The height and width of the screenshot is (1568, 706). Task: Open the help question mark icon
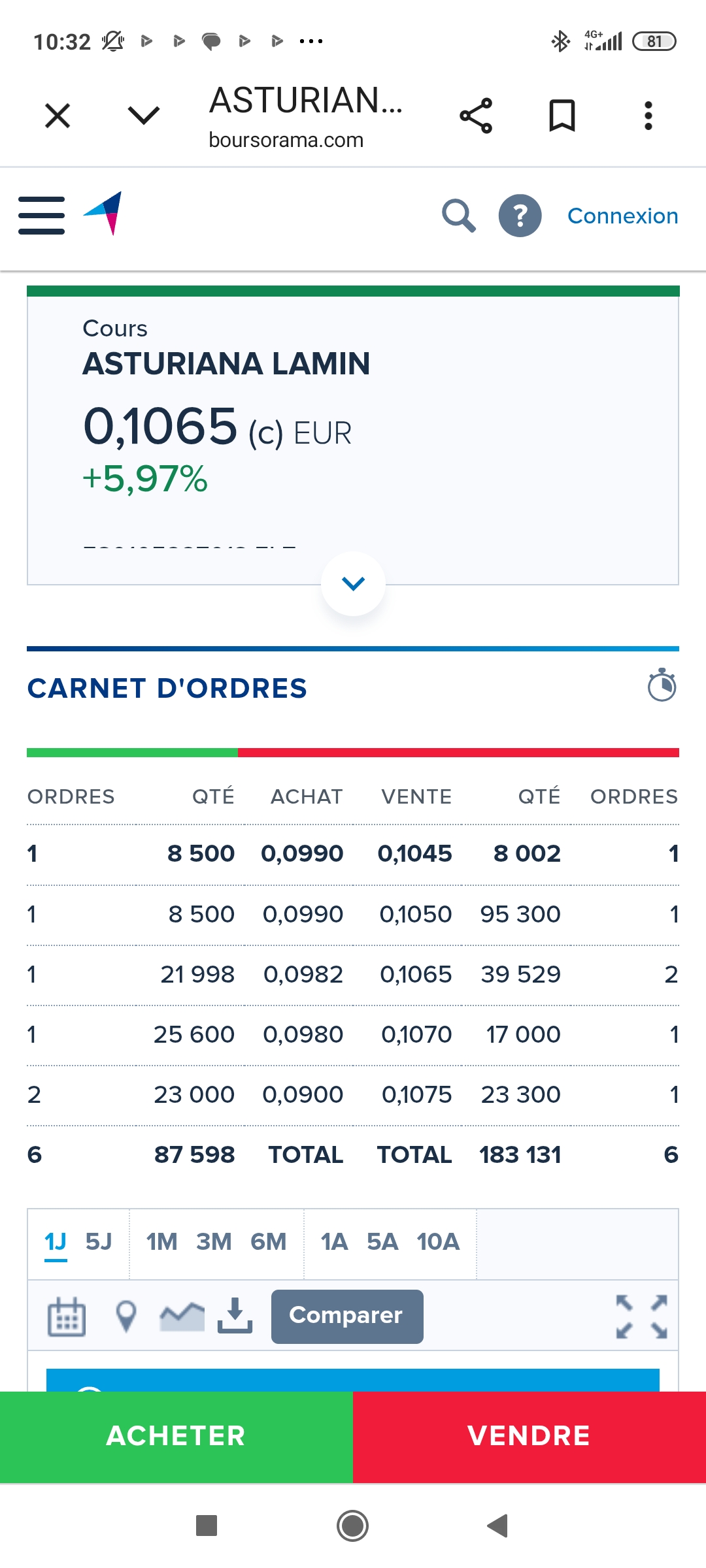[520, 216]
